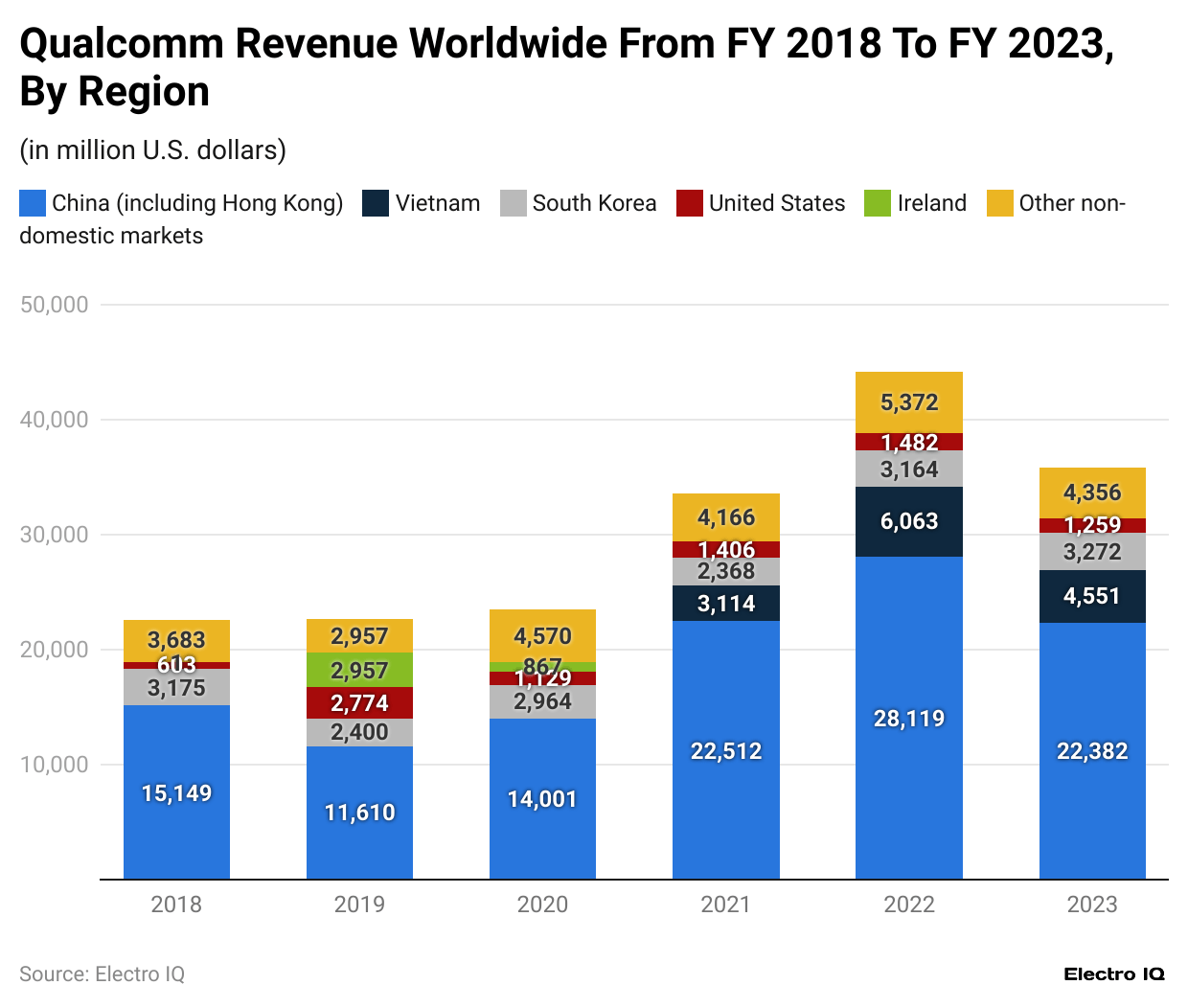Click the Other non-domestic markets yellow swatch

coord(999,203)
